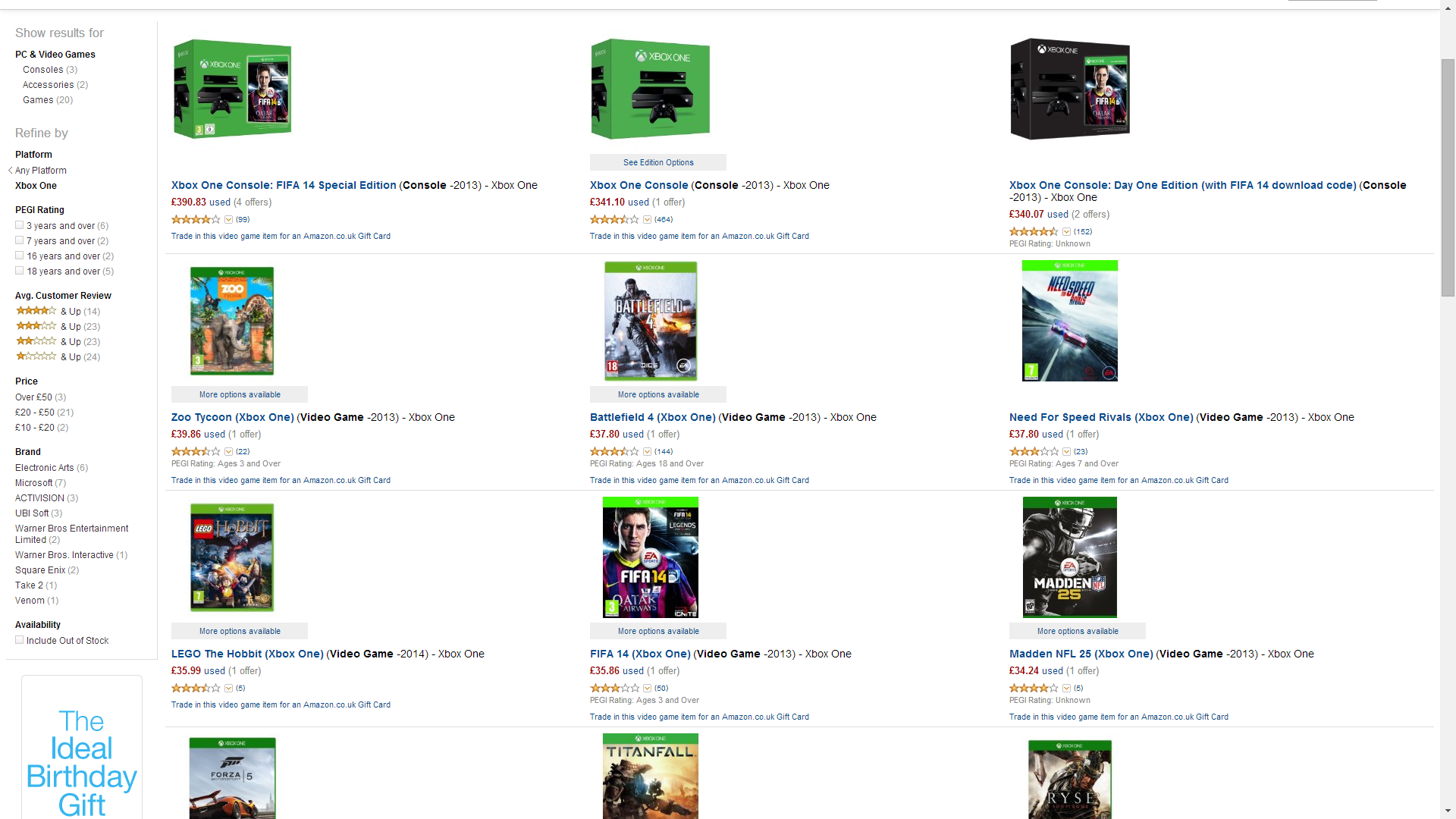Click star rating of Battlefield 4
This screenshot has width=1456, height=819.
click(614, 451)
